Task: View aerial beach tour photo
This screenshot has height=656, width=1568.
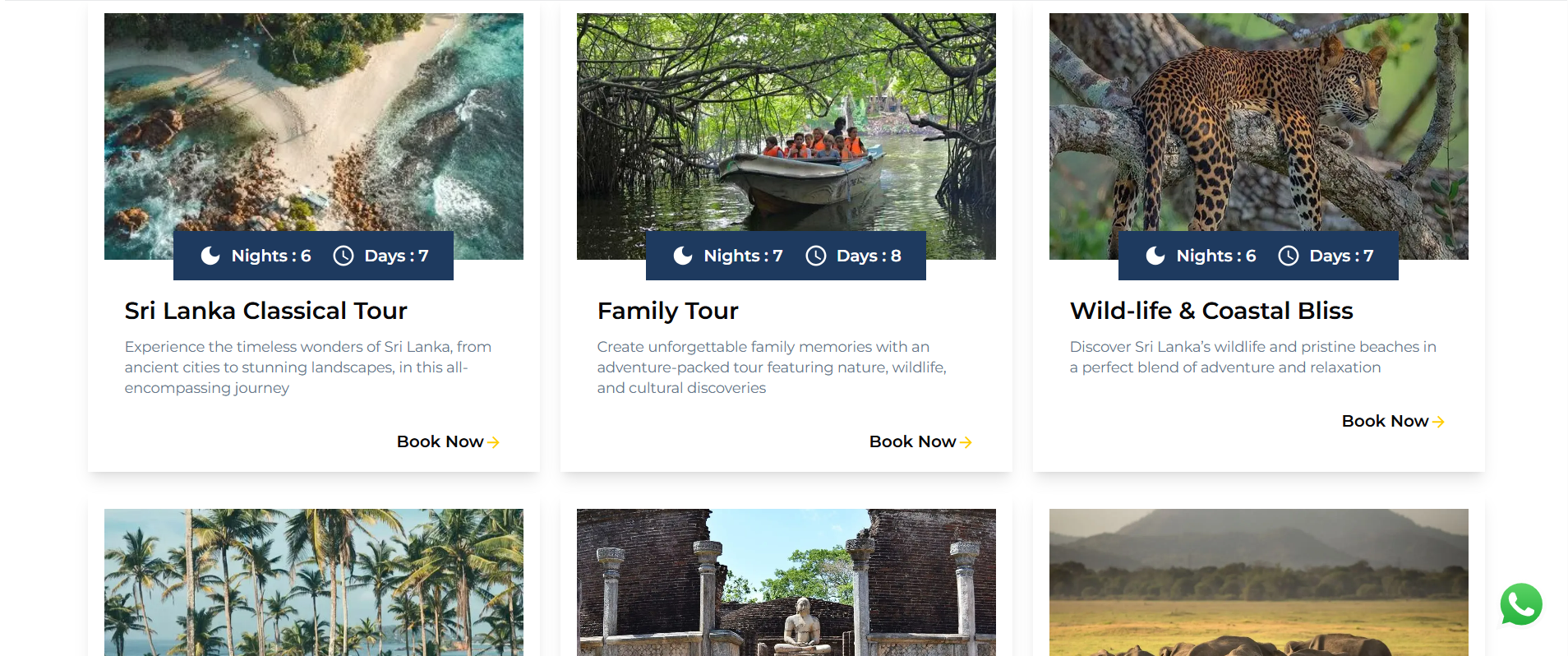Action: (313, 123)
